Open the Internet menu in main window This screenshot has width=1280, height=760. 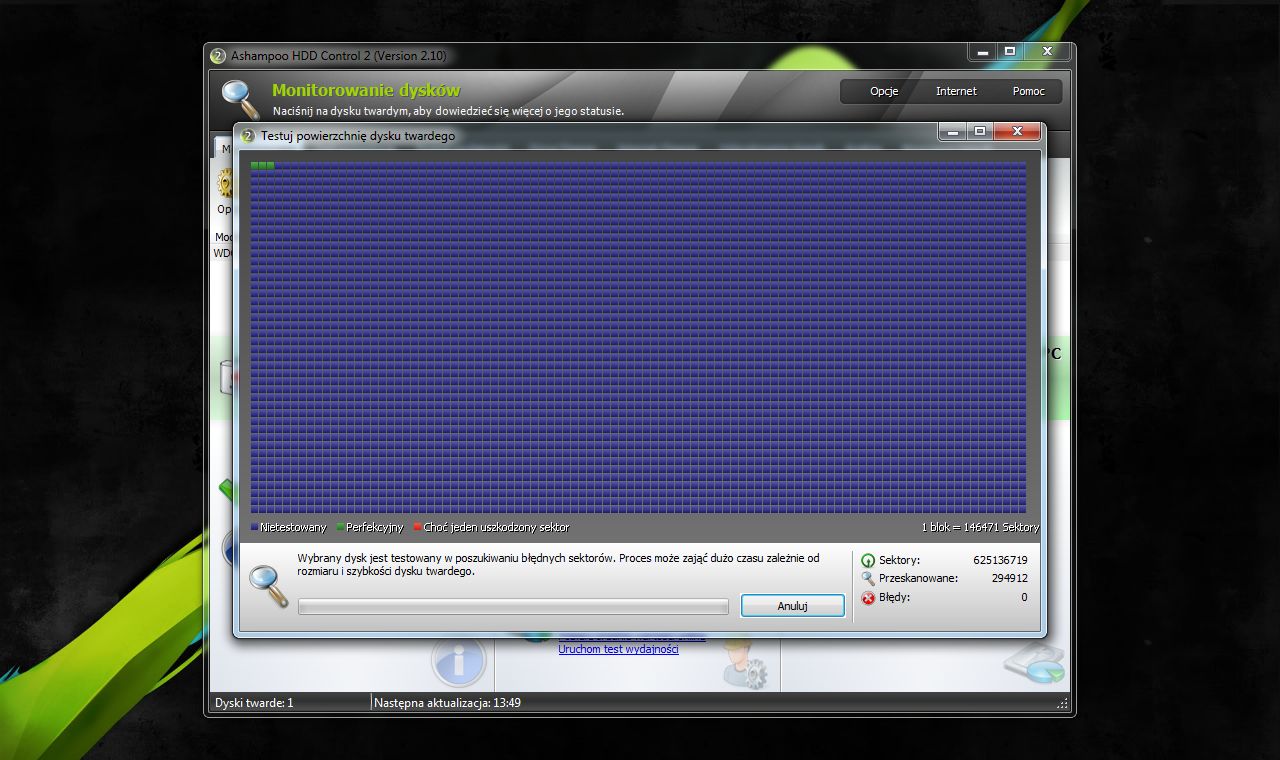956,91
